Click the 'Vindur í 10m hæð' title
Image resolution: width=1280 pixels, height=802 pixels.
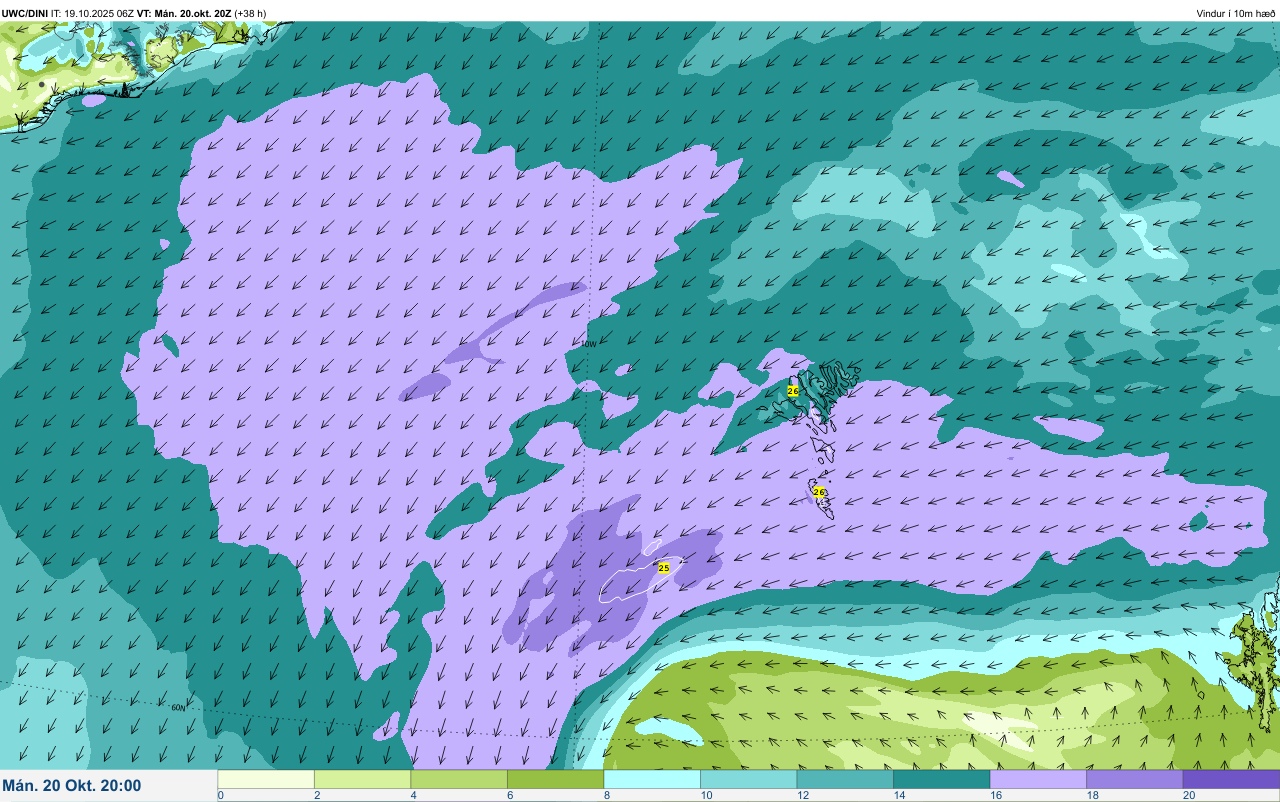pos(1236,13)
